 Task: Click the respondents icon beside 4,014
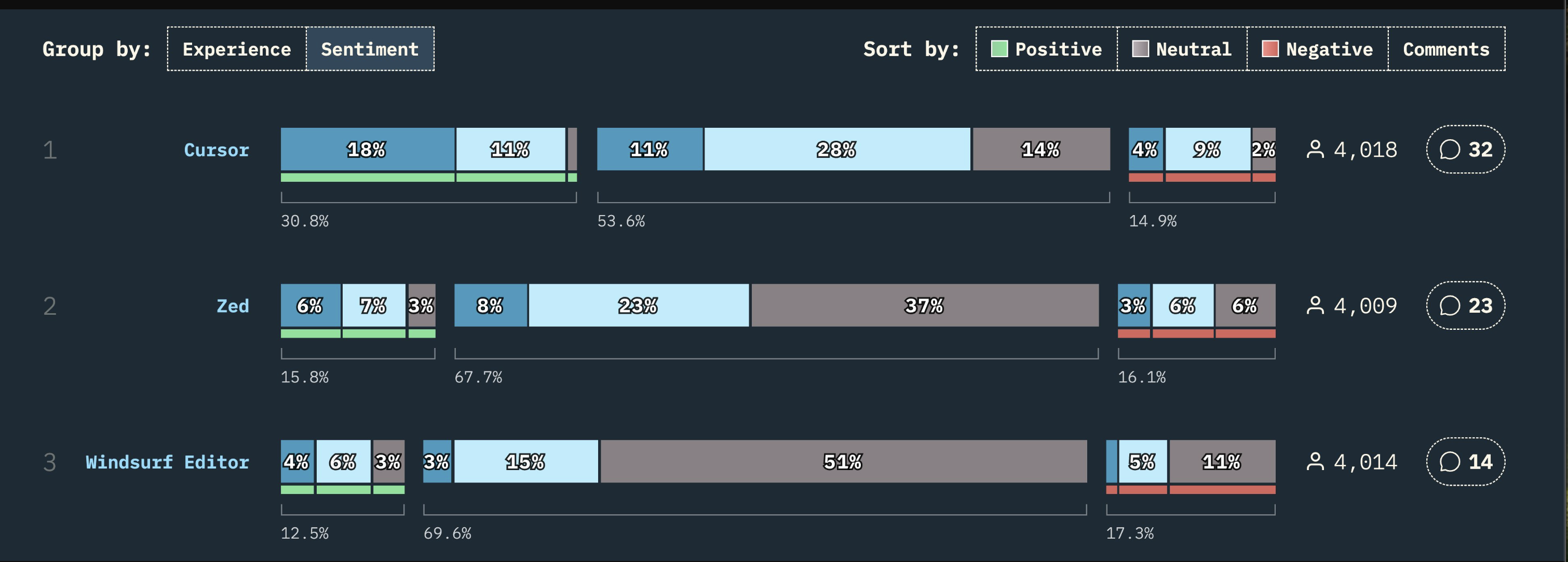tap(1315, 462)
